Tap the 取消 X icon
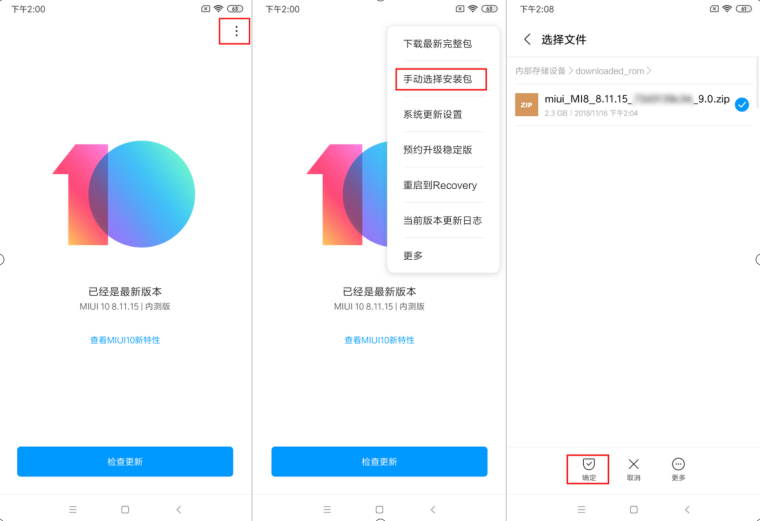The width and height of the screenshot is (760, 521). [633, 465]
